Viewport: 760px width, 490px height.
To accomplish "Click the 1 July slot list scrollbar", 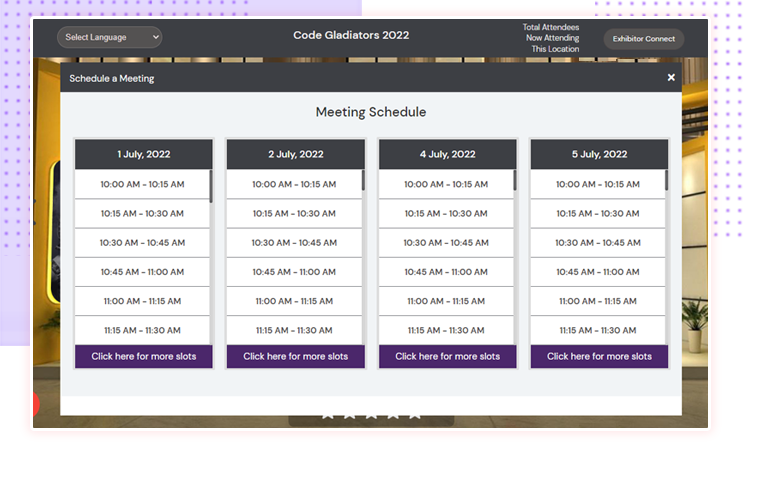I will coord(211,187).
